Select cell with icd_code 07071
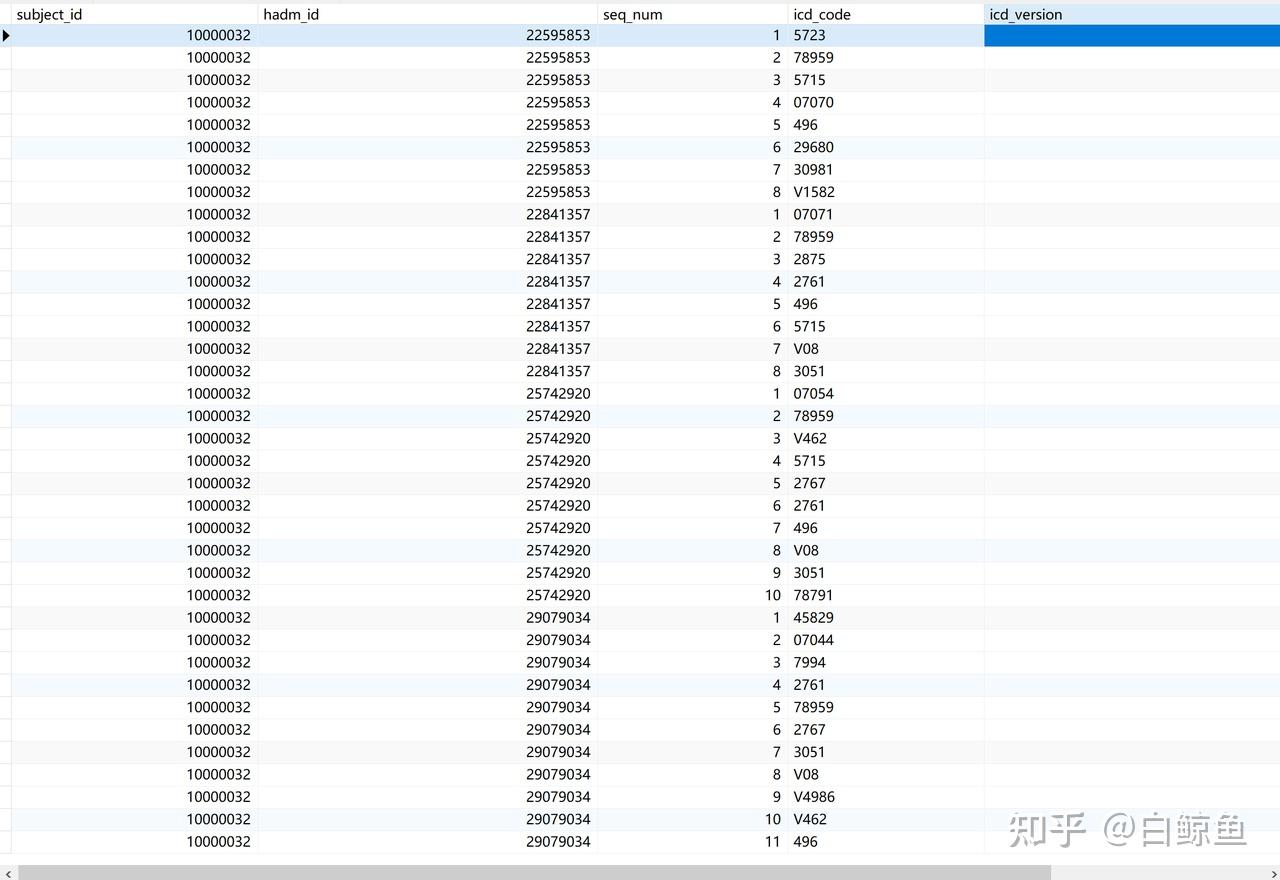 click(886, 214)
